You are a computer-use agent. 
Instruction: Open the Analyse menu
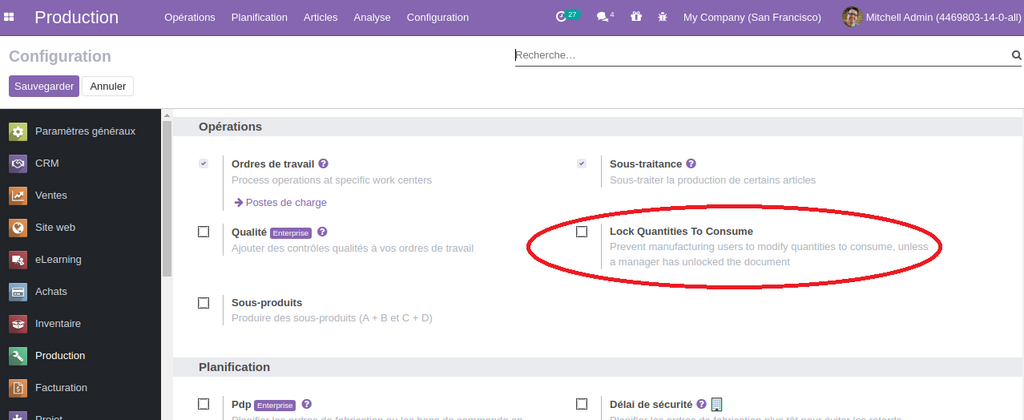[x=372, y=17]
